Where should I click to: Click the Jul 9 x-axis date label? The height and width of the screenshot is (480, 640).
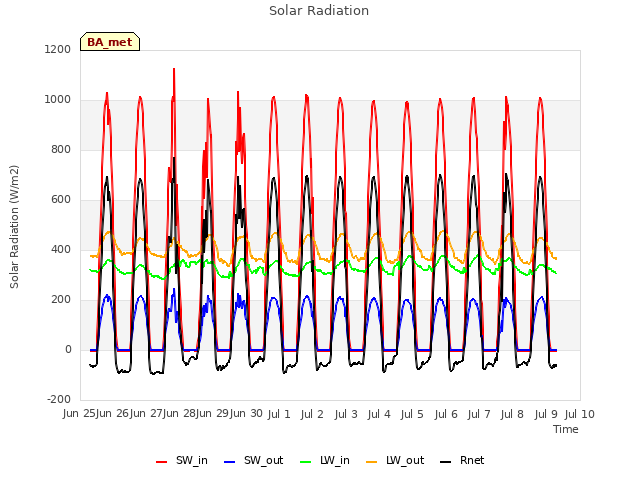click(546, 415)
